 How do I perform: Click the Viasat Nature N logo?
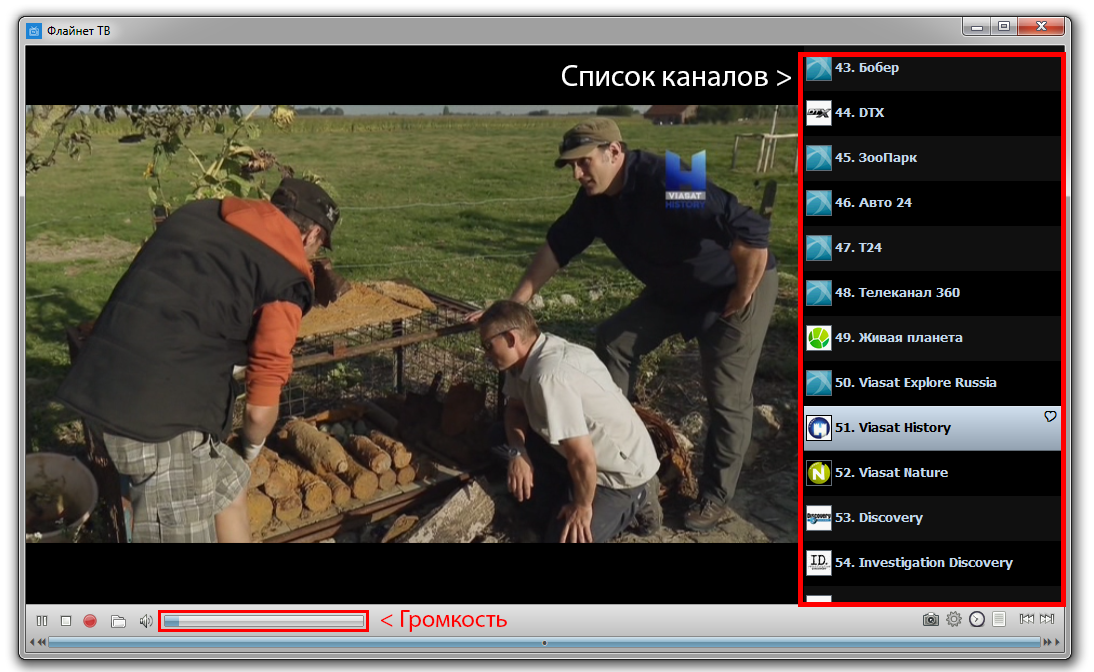click(818, 473)
